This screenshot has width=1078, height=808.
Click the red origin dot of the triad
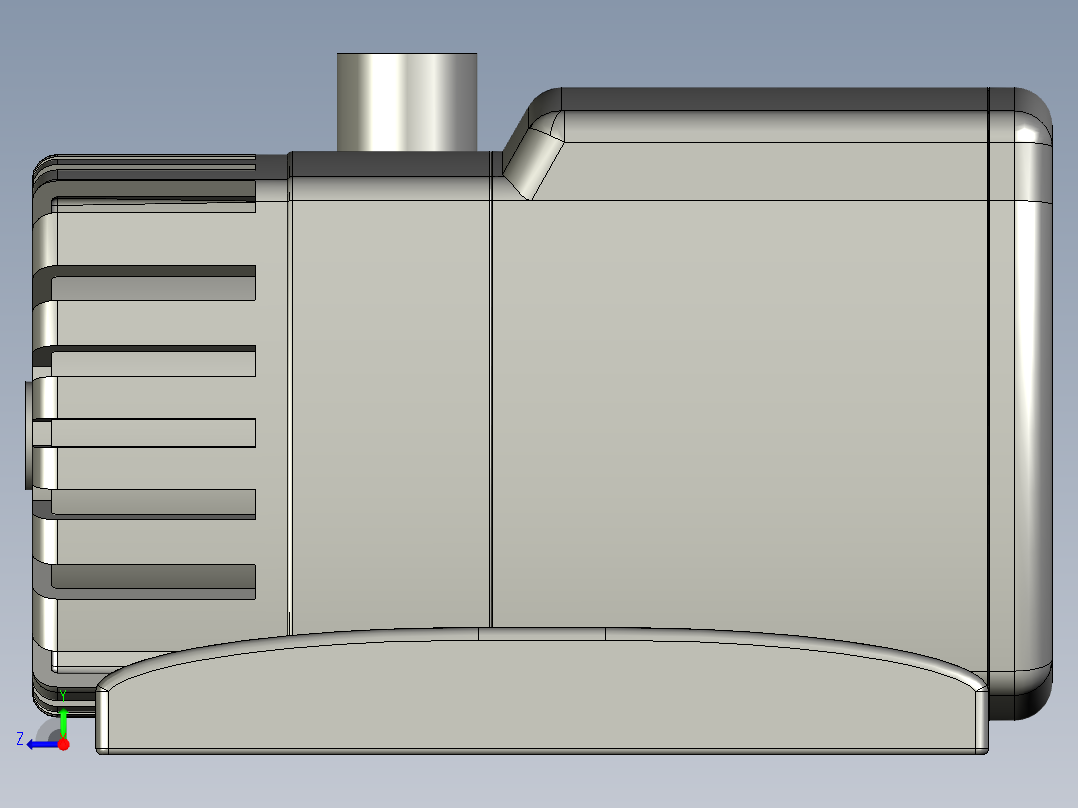63,744
